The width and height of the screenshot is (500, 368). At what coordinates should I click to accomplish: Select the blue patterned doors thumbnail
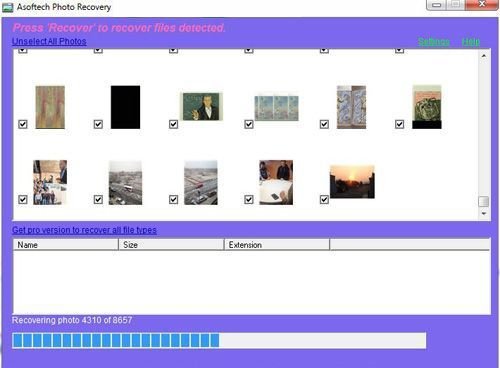coord(351,107)
